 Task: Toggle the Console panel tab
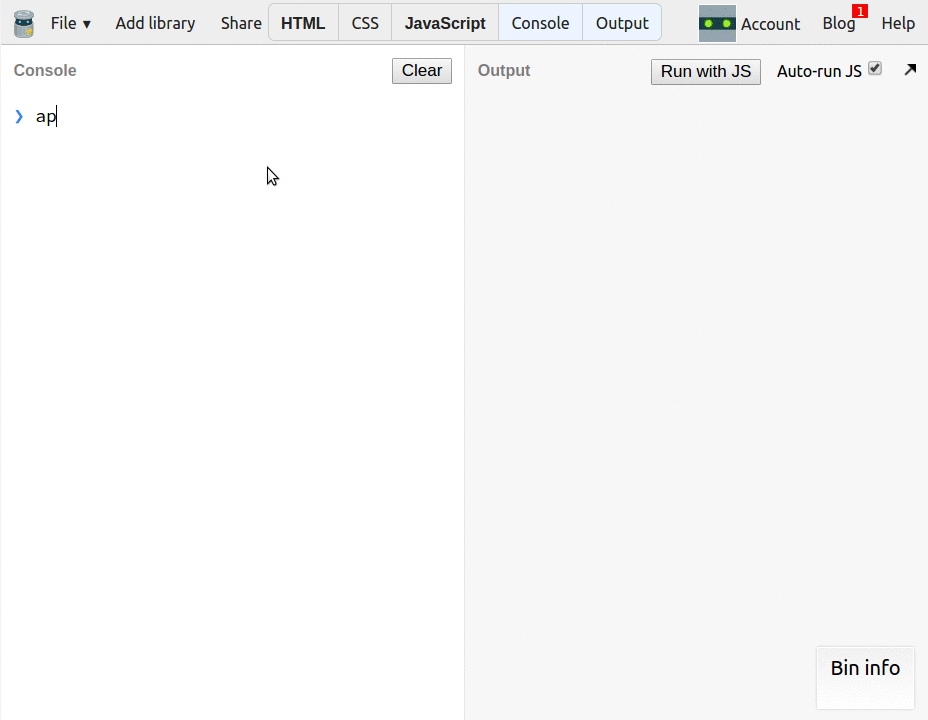tap(540, 23)
